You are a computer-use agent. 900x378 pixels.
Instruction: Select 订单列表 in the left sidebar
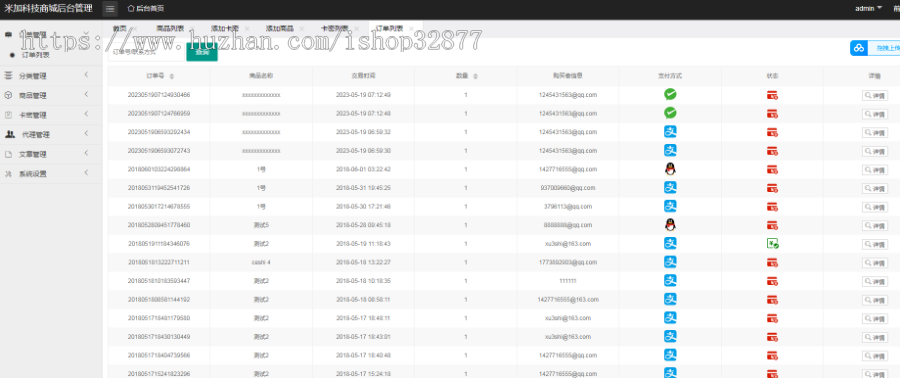[36, 55]
